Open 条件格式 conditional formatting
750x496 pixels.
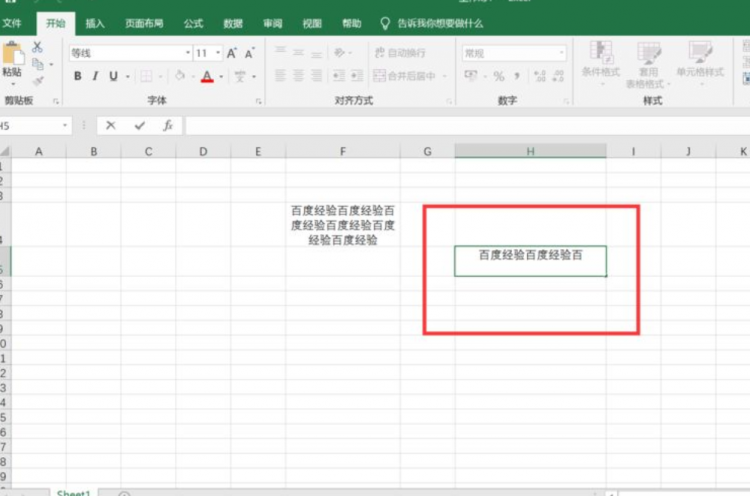(x=601, y=64)
